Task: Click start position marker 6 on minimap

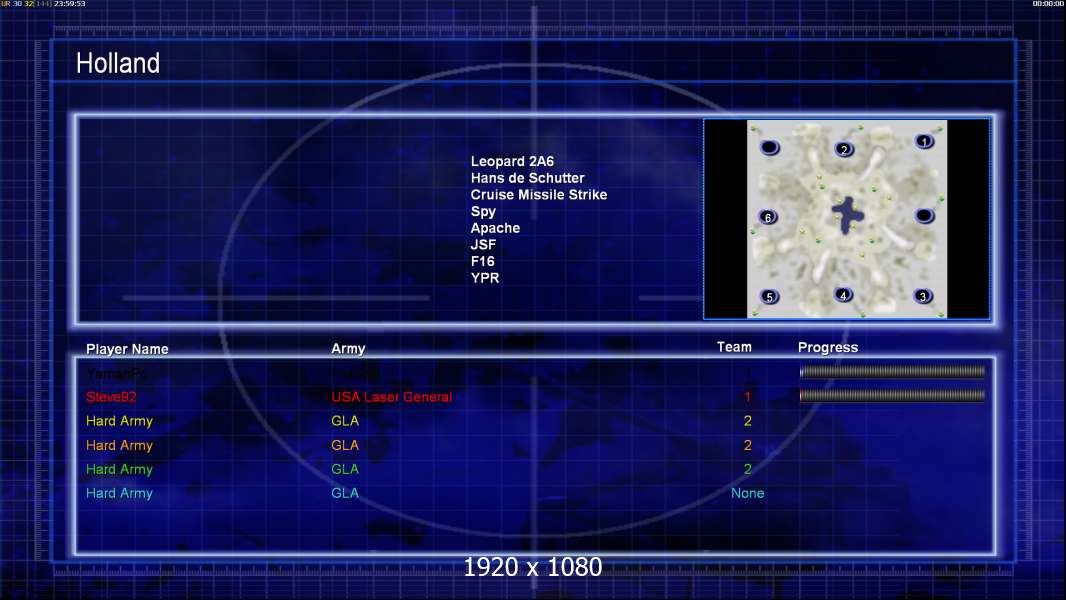Action: click(x=768, y=217)
